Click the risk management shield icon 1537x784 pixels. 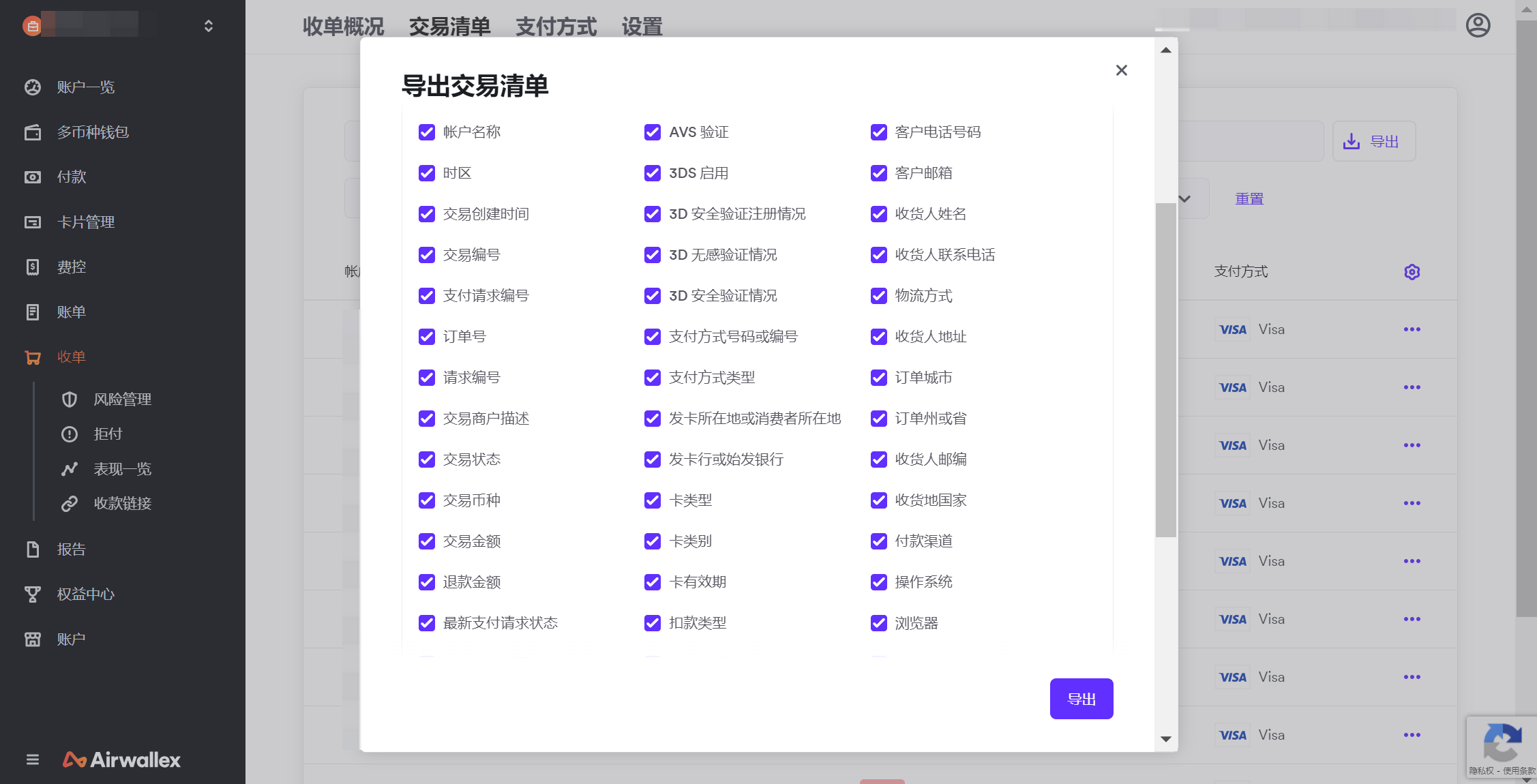coord(70,399)
